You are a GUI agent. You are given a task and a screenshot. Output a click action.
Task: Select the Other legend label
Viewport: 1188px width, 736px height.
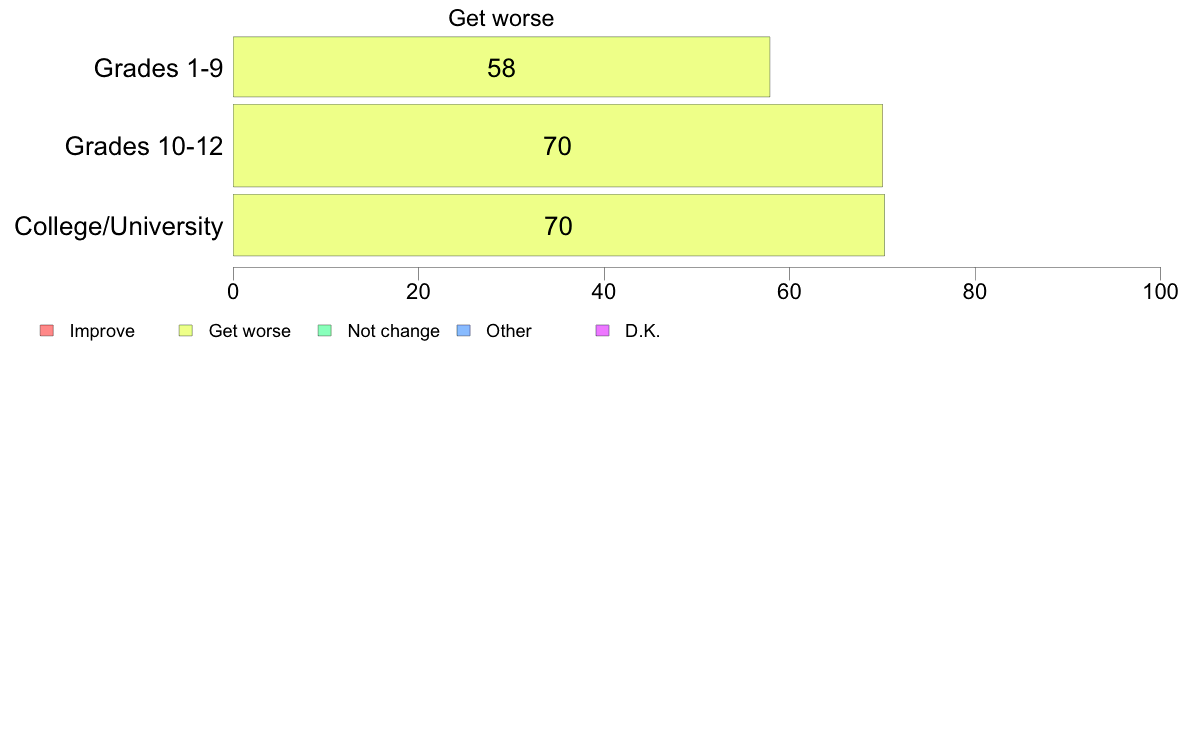pos(508,331)
